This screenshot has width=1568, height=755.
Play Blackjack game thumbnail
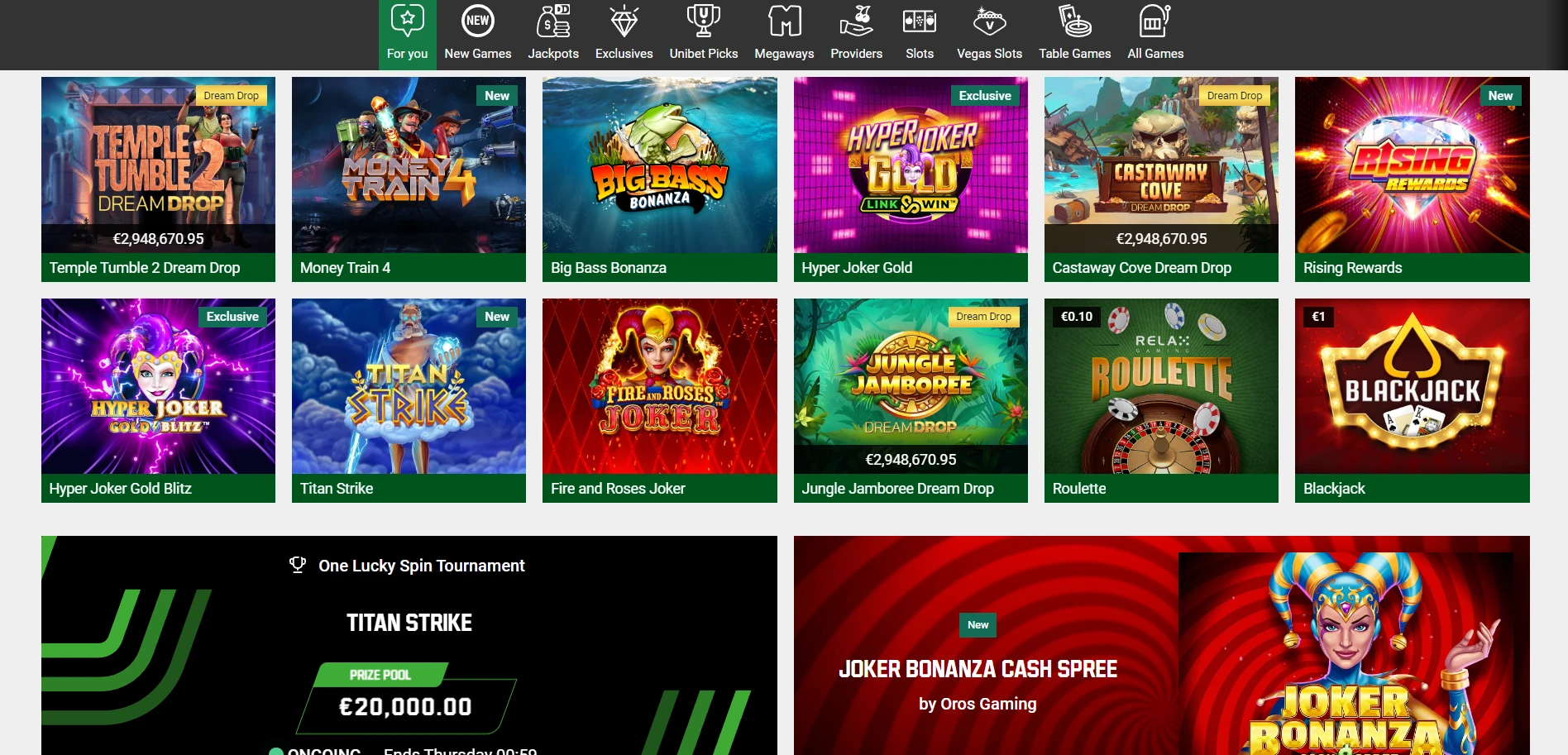pyautogui.click(x=1413, y=386)
